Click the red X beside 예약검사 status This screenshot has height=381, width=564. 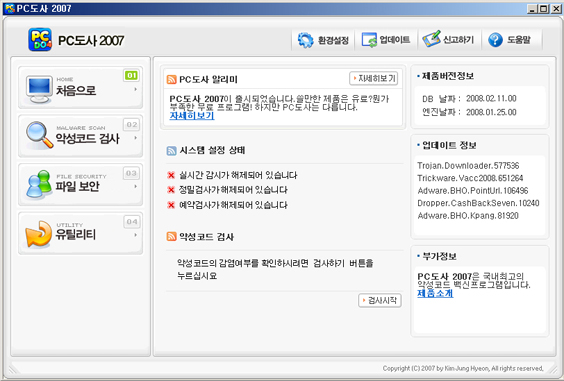171,205
